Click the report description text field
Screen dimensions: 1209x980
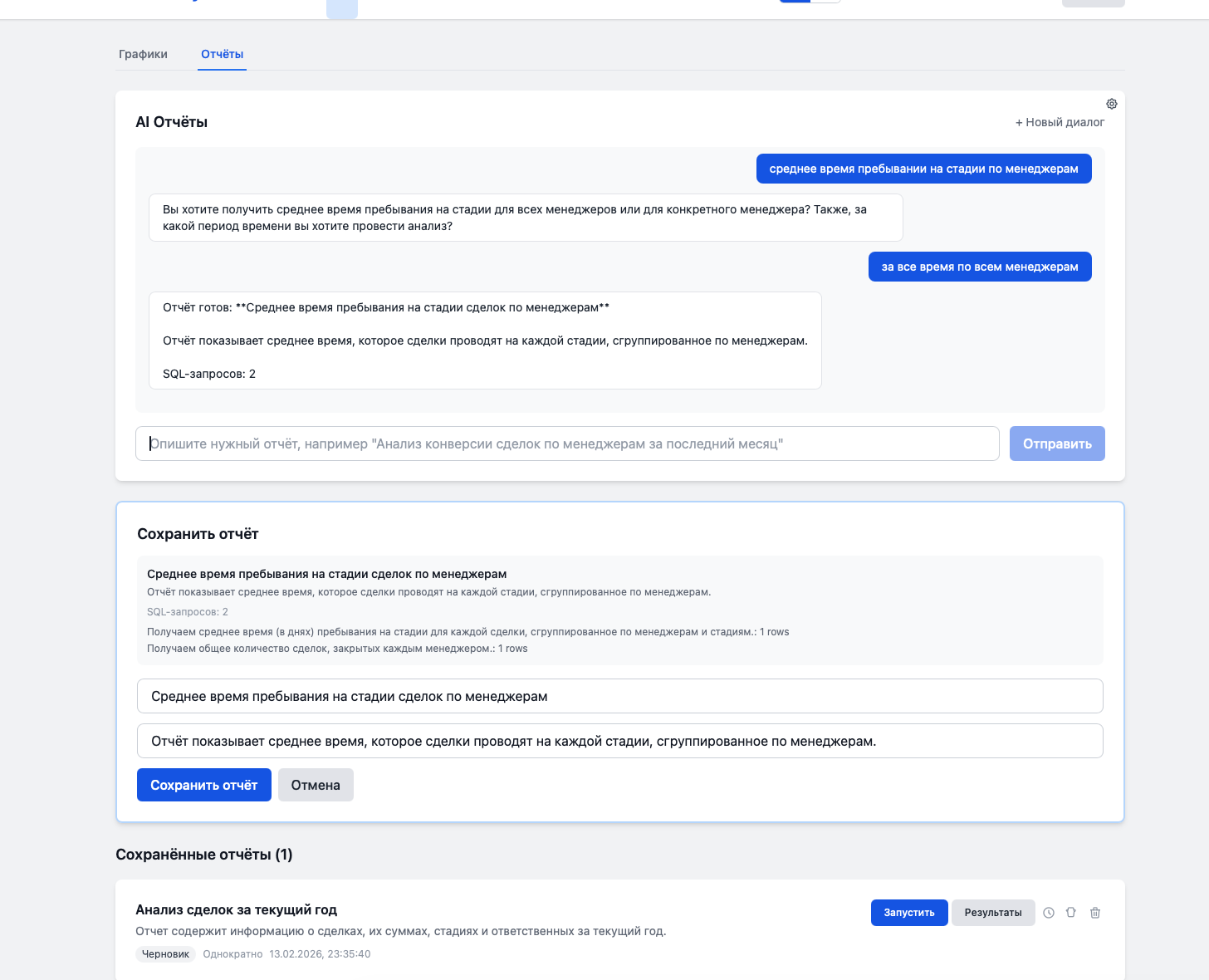click(619, 740)
